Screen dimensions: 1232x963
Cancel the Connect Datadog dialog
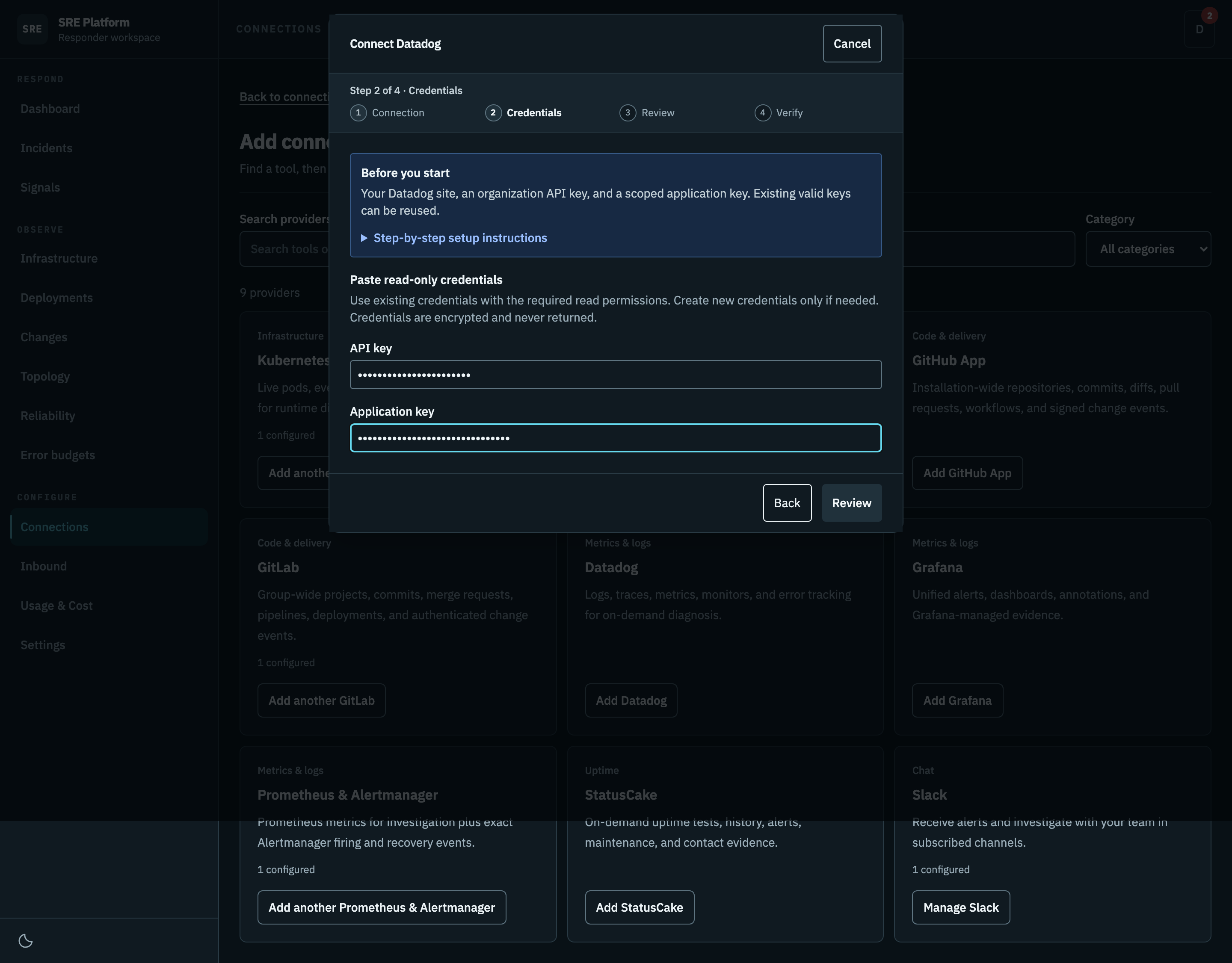pyautogui.click(x=852, y=44)
